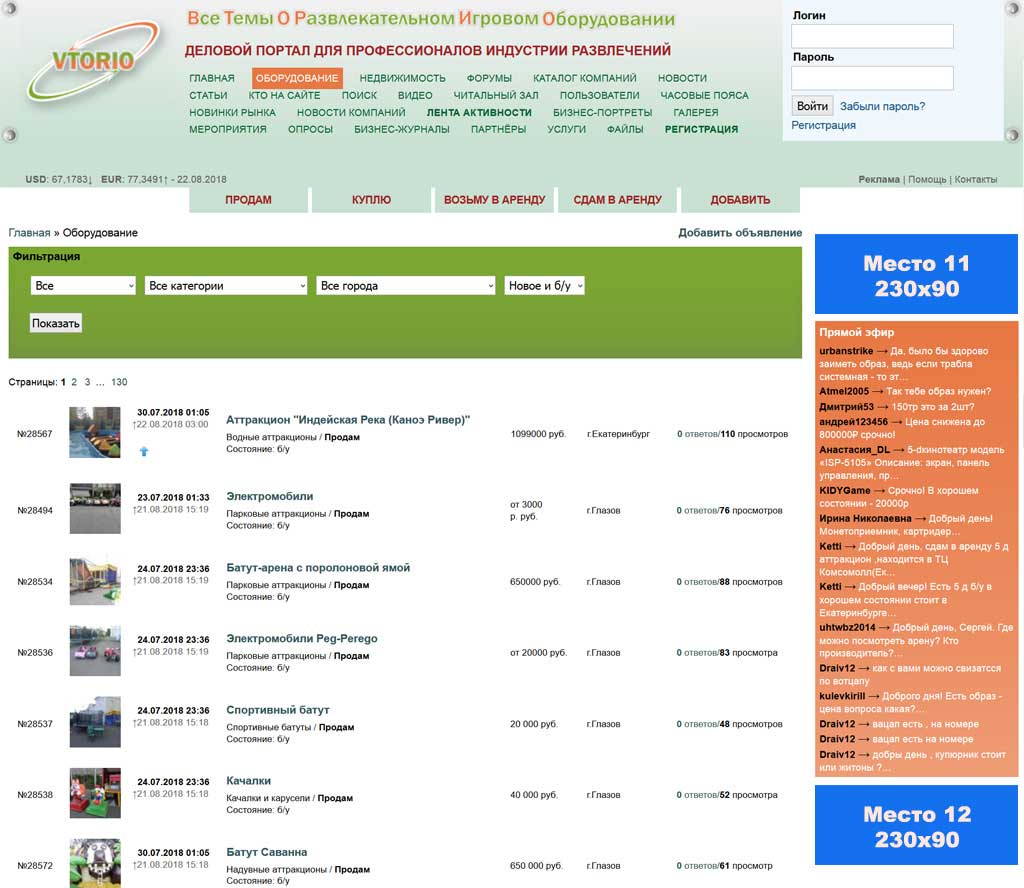Click the Батут-арена listing thumbnail

point(95,580)
